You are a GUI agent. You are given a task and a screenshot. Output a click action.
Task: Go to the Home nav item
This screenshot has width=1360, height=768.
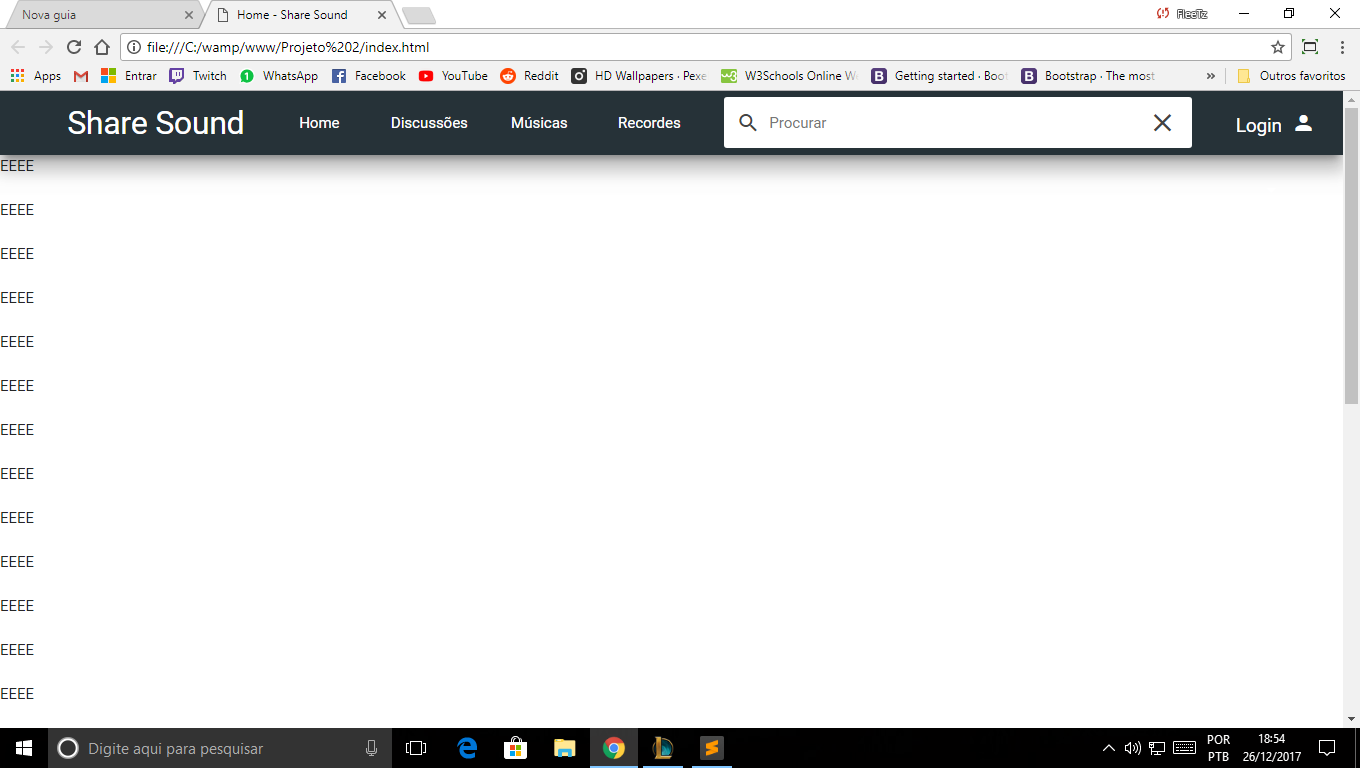pyautogui.click(x=319, y=123)
